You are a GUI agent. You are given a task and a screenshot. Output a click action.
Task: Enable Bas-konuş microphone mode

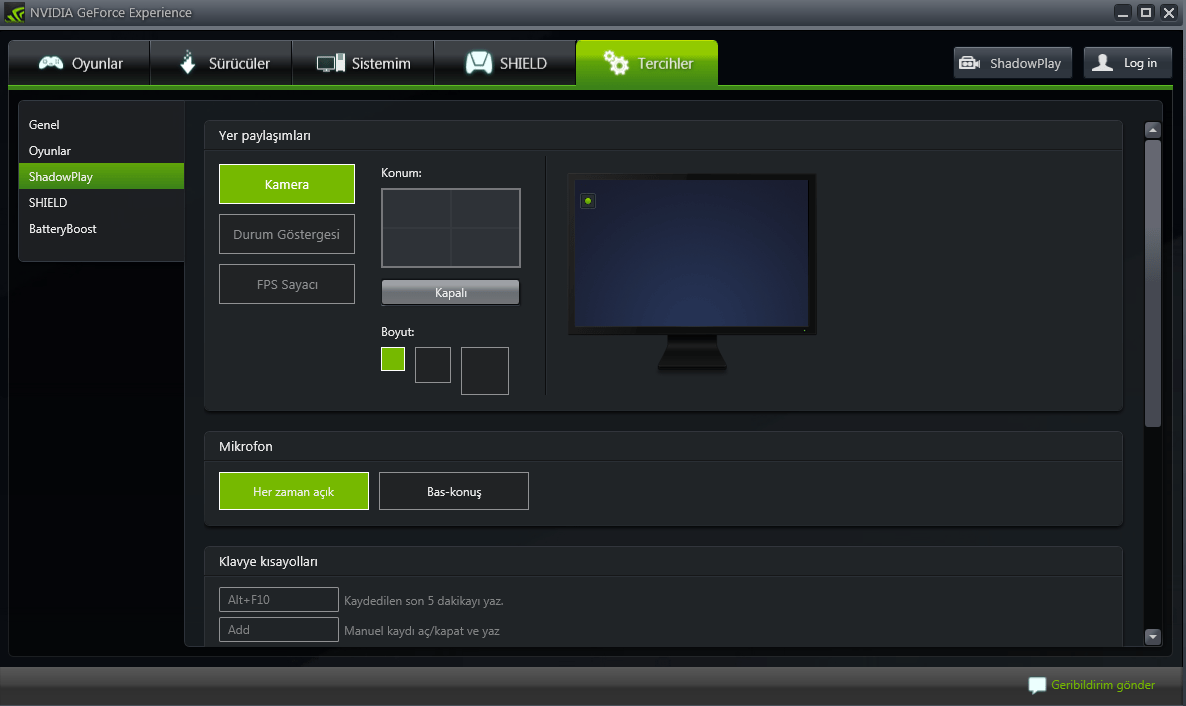click(454, 491)
